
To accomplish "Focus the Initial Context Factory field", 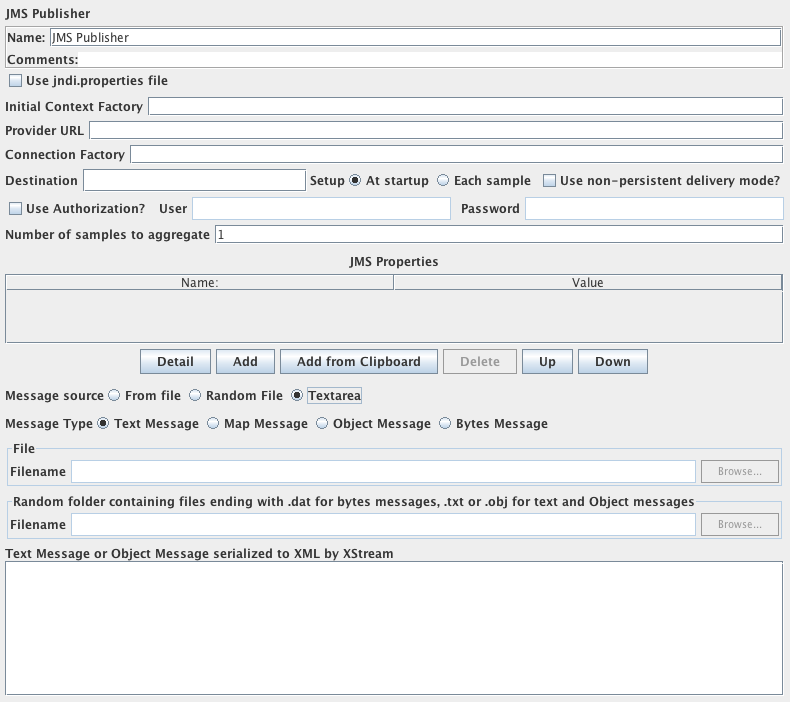I will click(x=465, y=107).
